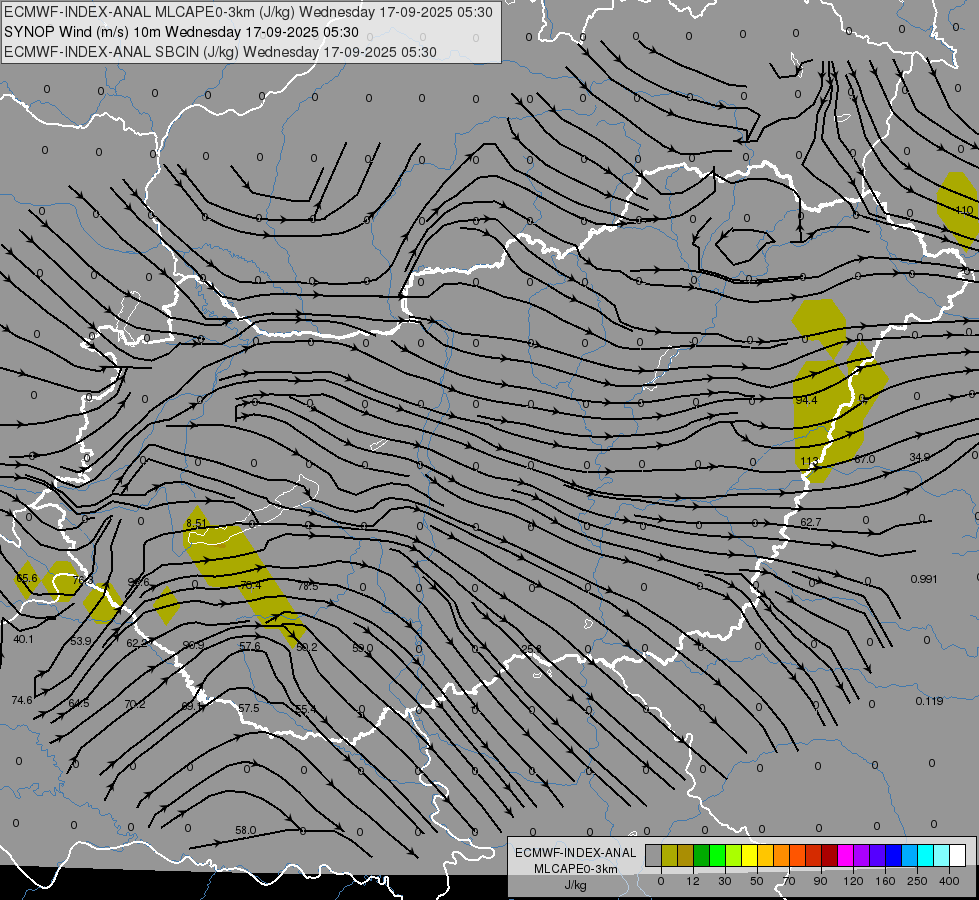
Task: Click the map value 0.991
Action: 924,579
